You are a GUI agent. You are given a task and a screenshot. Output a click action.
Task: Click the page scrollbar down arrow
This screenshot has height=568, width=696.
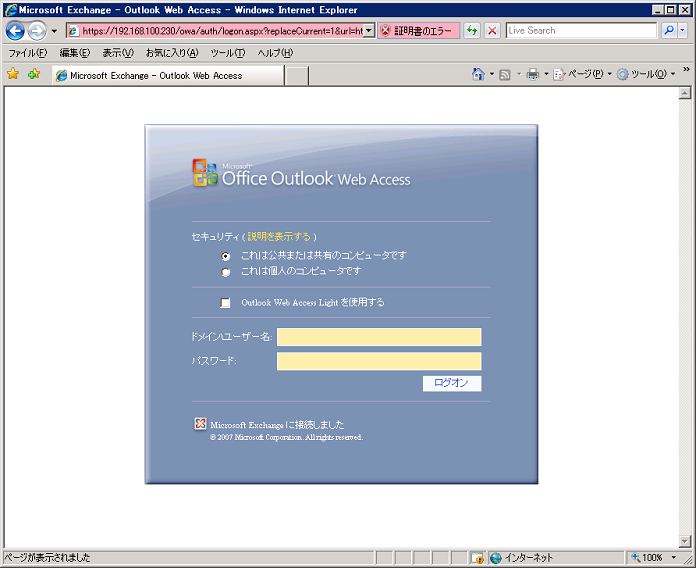685,541
